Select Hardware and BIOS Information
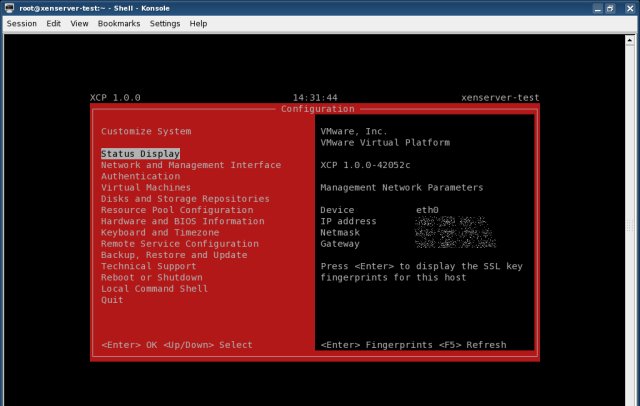 coord(182,221)
